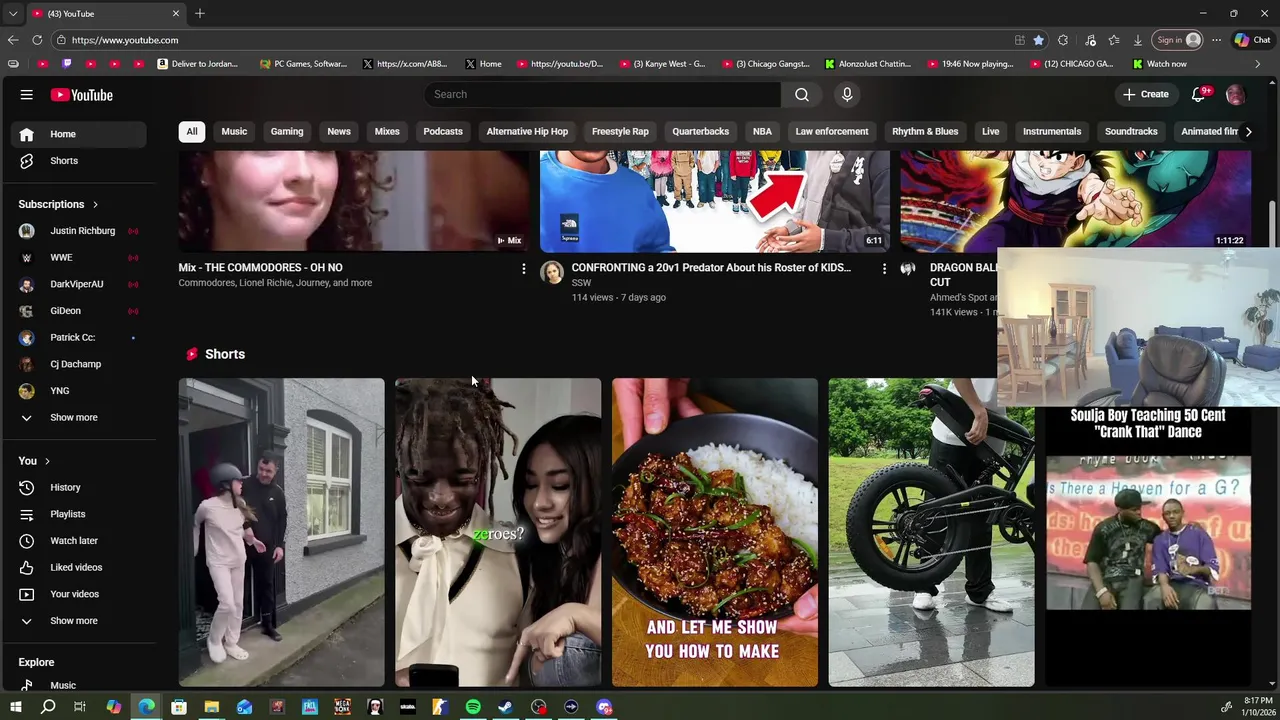Viewport: 1280px width, 720px height.
Task: Click the address bar URL
Action: 125,40
